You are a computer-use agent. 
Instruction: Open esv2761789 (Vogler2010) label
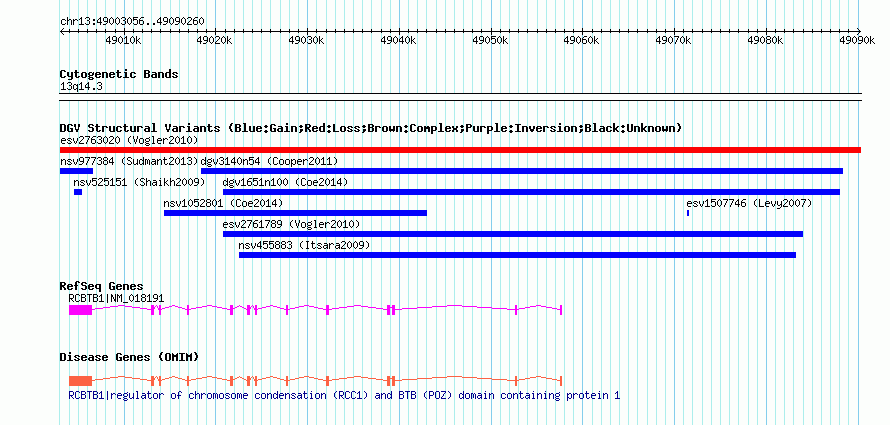292,224
